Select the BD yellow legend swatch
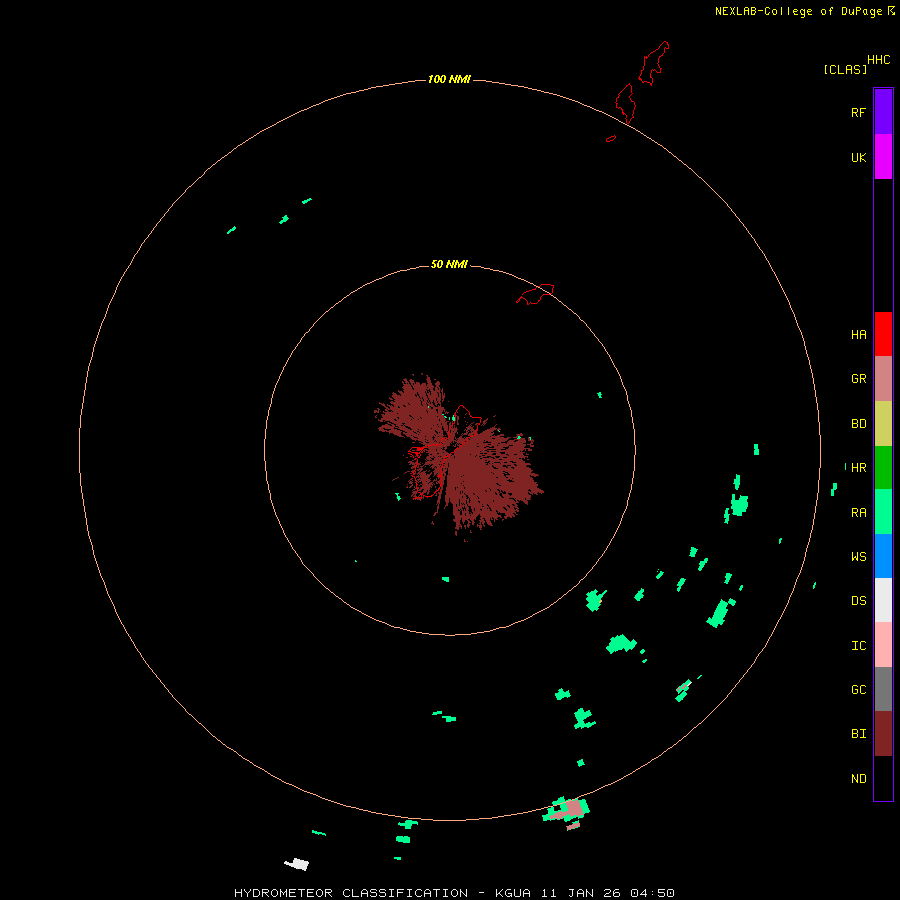The height and width of the screenshot is (900, 900). [x=883, y=424]
